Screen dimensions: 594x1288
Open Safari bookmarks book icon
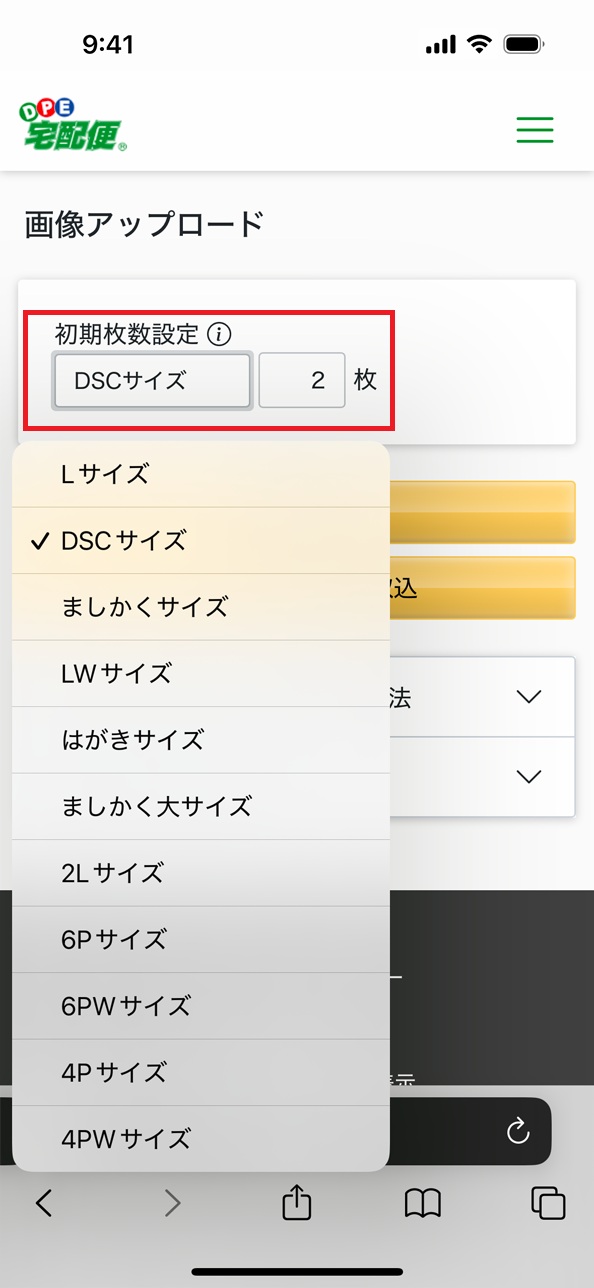click(x=423, y=1203)
